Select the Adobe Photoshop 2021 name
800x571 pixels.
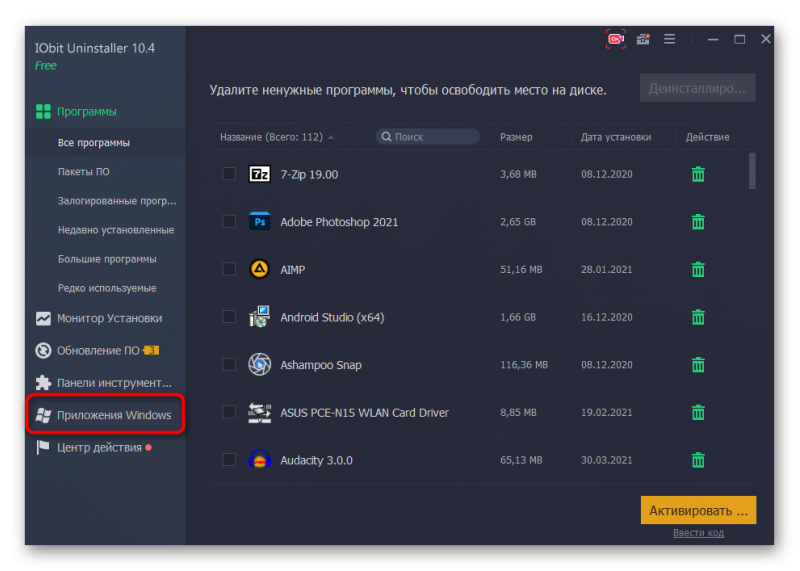click(x=339, y=221)
